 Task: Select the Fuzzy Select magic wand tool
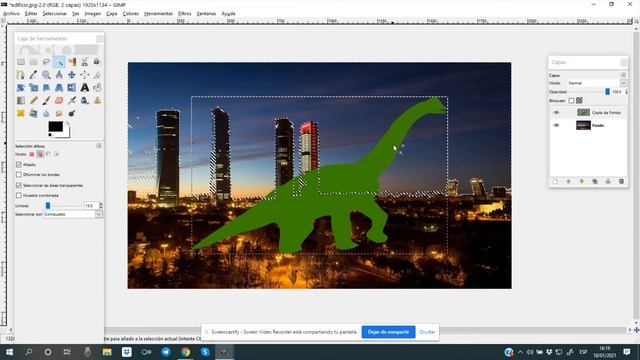coord(59,62)
